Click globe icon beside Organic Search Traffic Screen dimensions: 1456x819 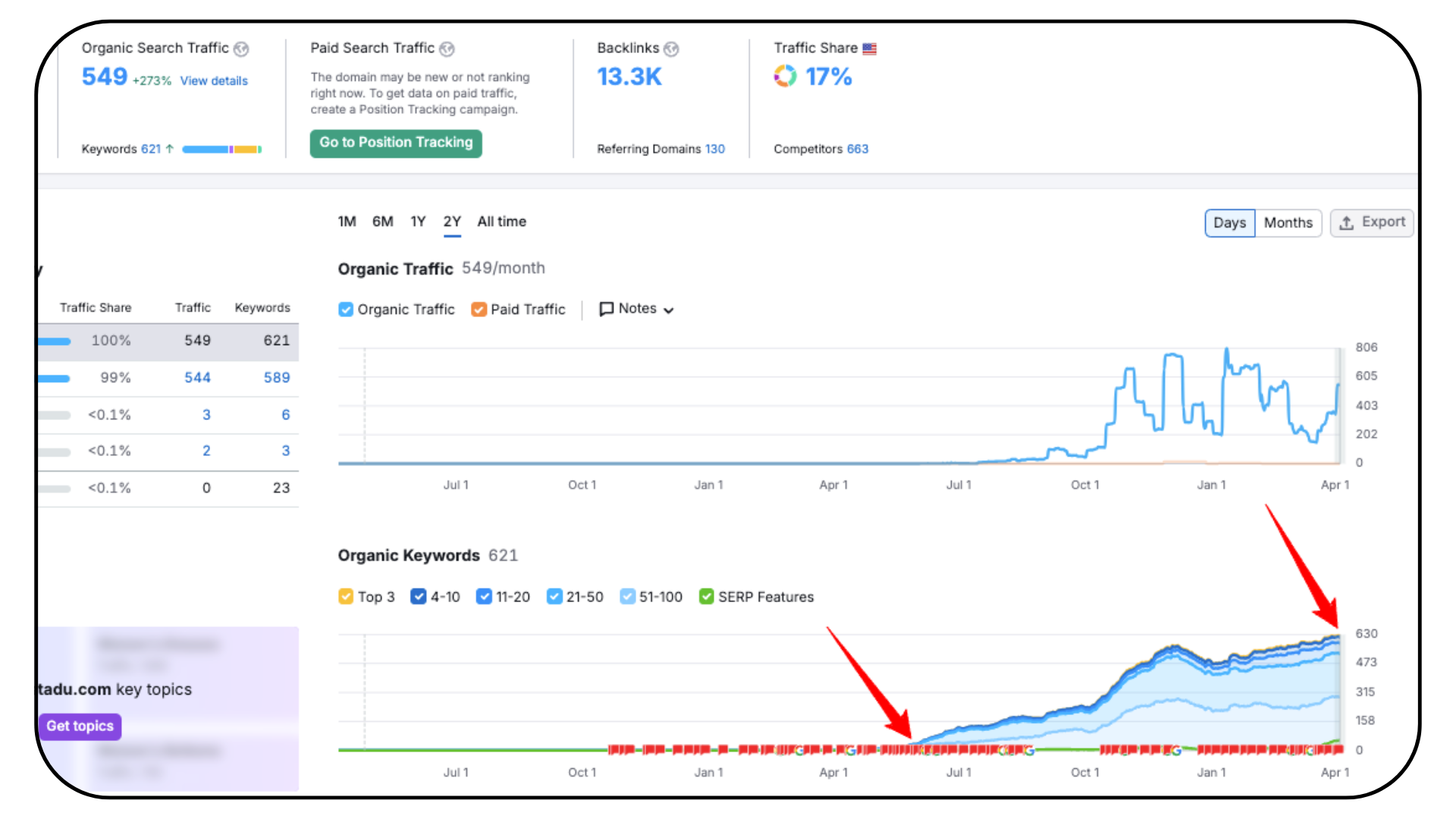pos(241,49)
